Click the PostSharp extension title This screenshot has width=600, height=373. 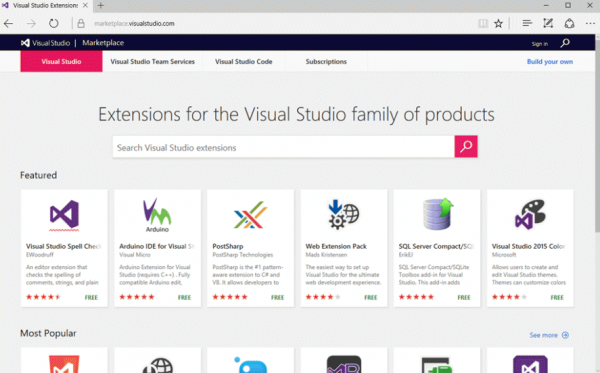click(x=228, y=246)
